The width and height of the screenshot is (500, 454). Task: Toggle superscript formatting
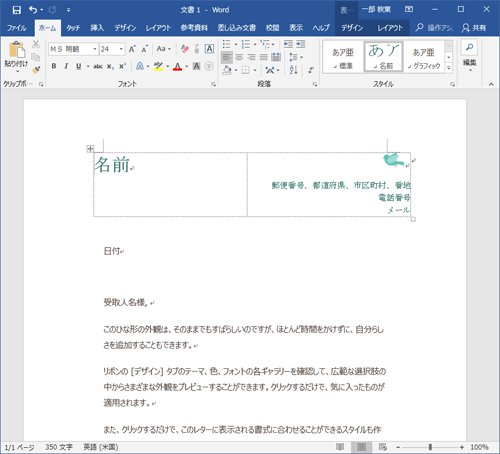point(122,66)
